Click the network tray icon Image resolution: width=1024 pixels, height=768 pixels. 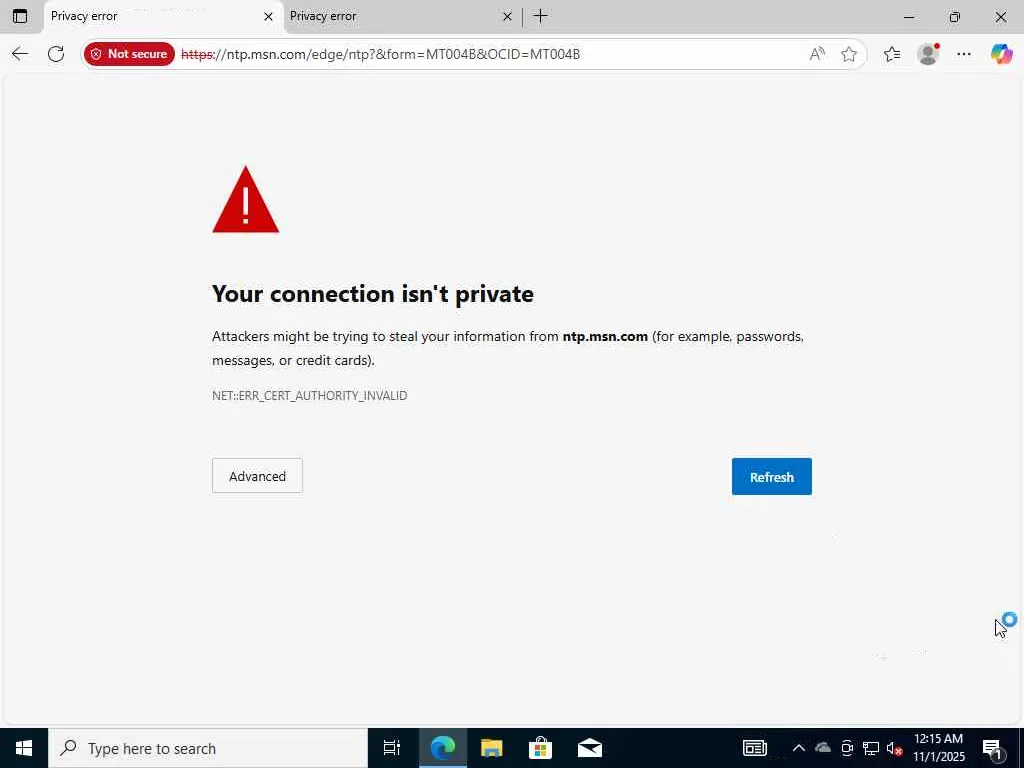point(871,748)
